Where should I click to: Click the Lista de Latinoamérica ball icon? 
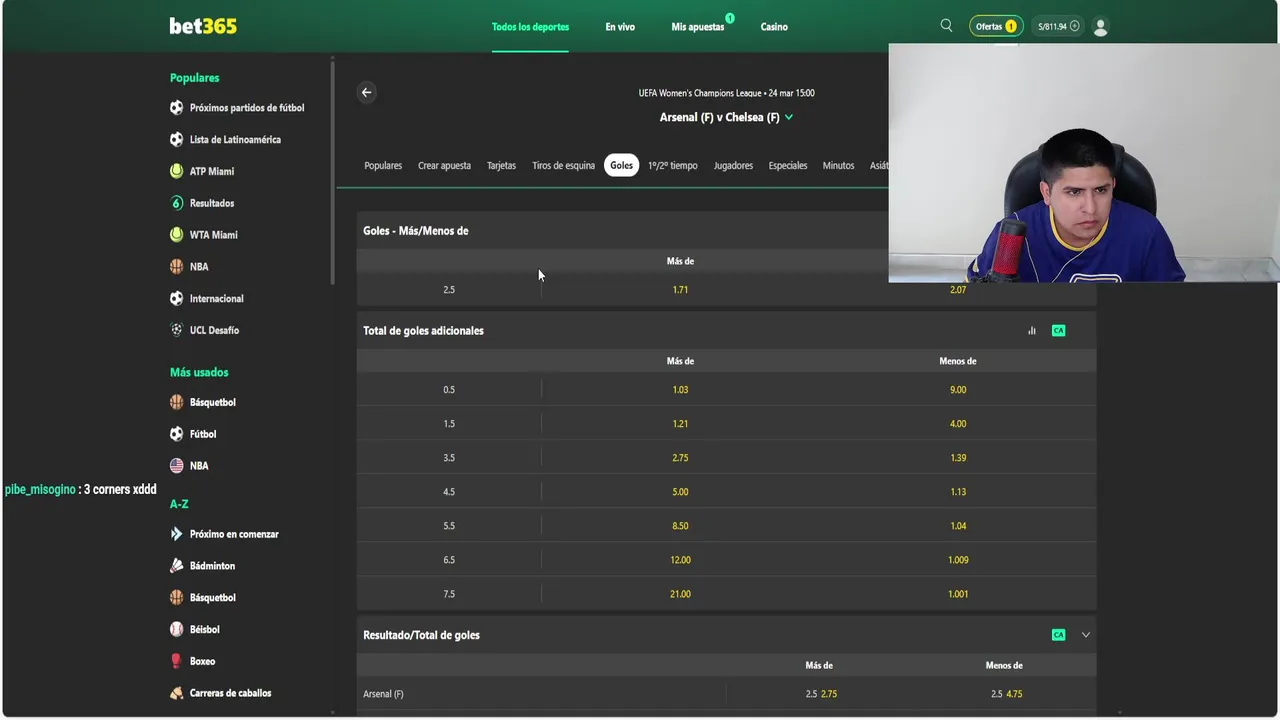(x=177, y=140)
